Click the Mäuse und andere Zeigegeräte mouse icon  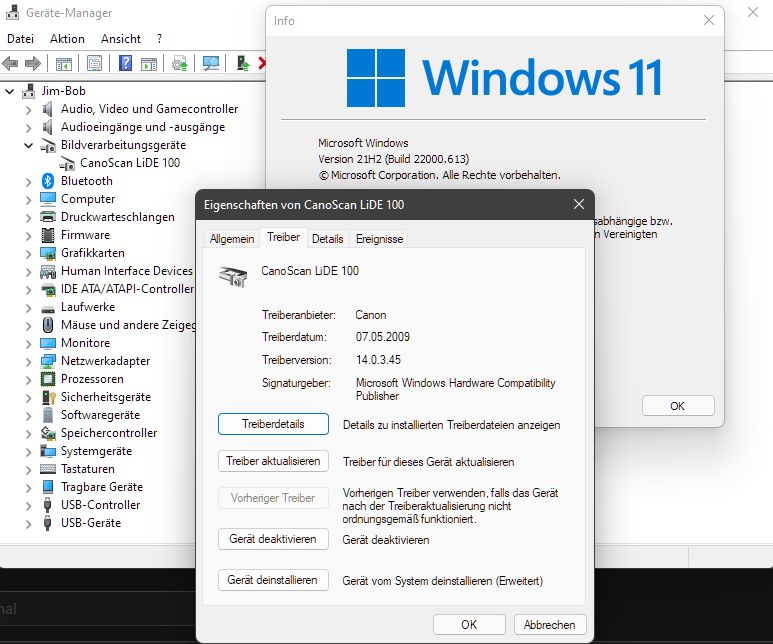48,325
